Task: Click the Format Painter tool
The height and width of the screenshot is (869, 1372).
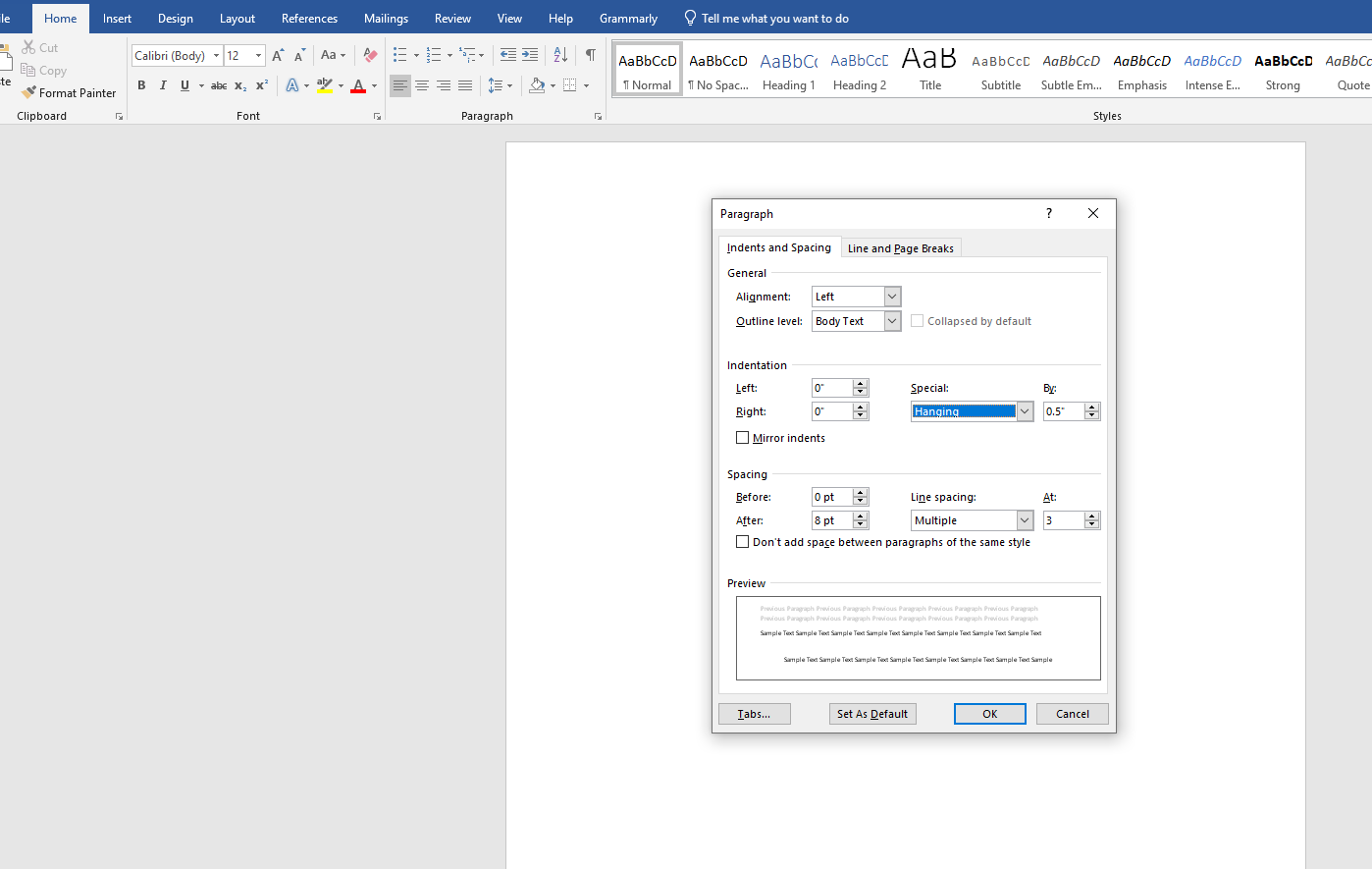Action: tap(69, 93)
